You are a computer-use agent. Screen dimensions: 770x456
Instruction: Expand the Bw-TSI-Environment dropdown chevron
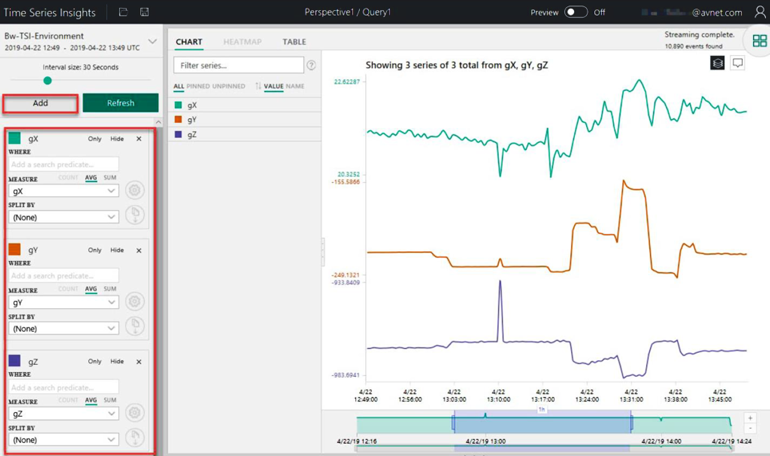point(152,42)
